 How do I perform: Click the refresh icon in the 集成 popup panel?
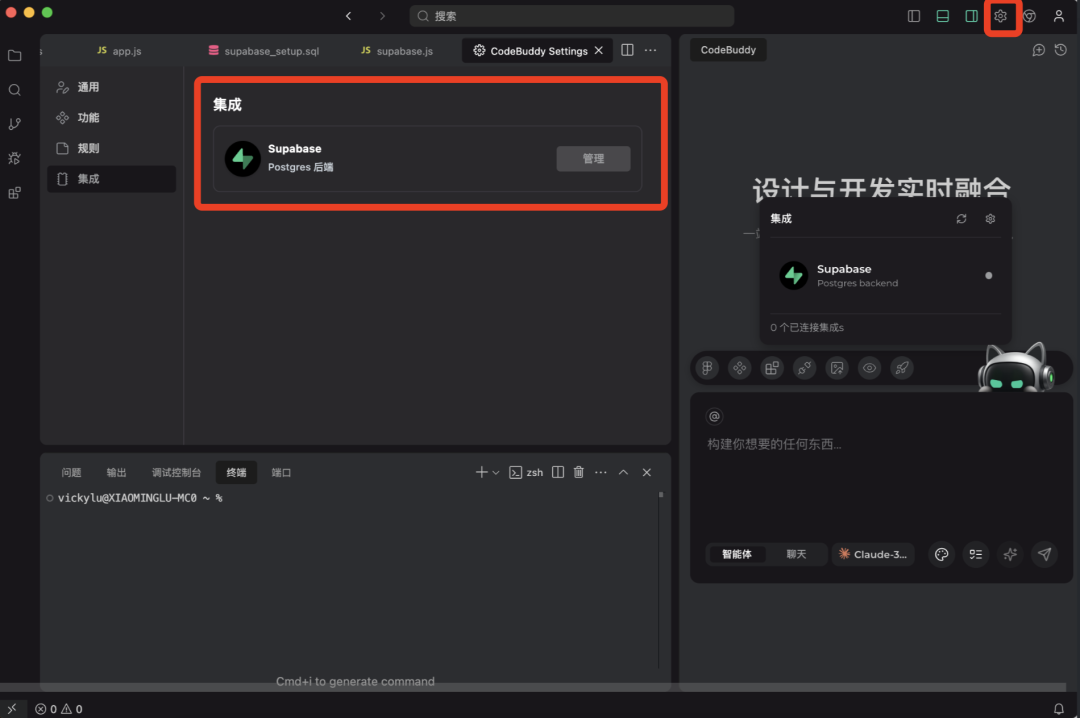(961, 218)
